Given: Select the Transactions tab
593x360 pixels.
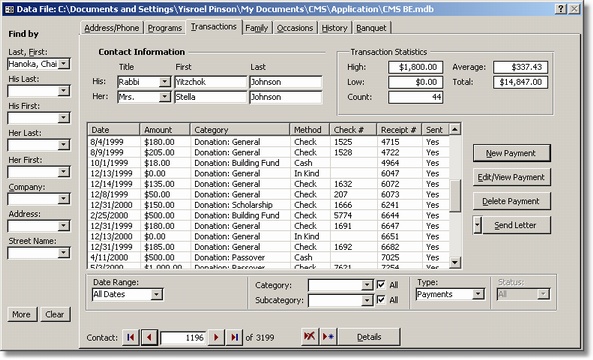Looking at the screenshot, I should tap(214, 26).
